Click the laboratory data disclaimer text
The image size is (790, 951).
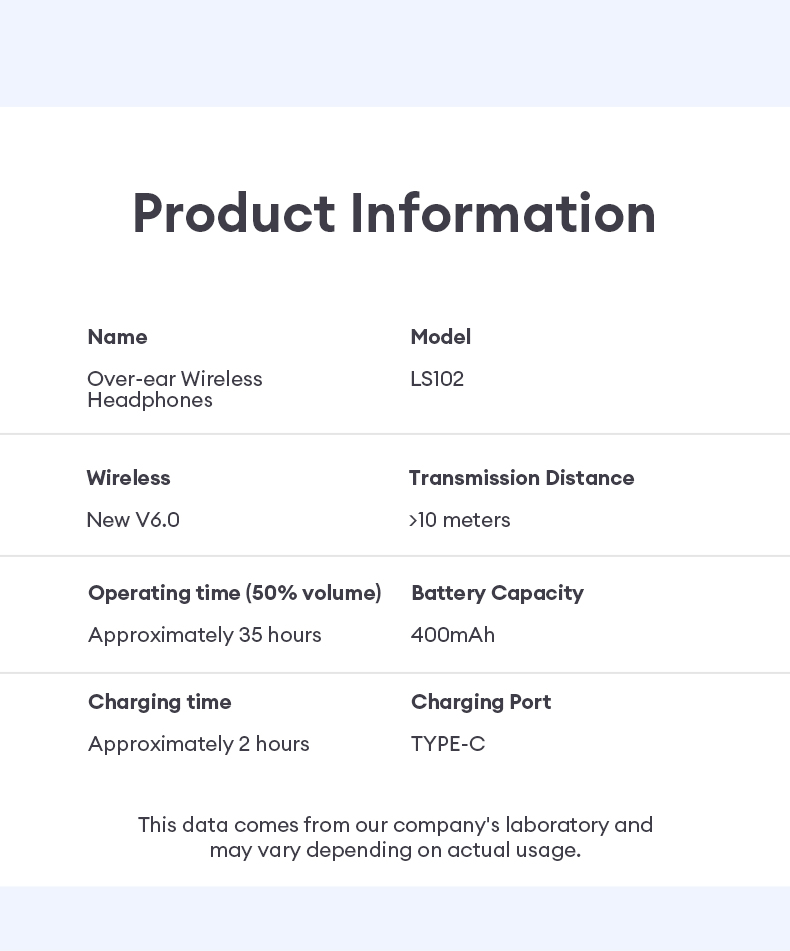pos(395,837)
